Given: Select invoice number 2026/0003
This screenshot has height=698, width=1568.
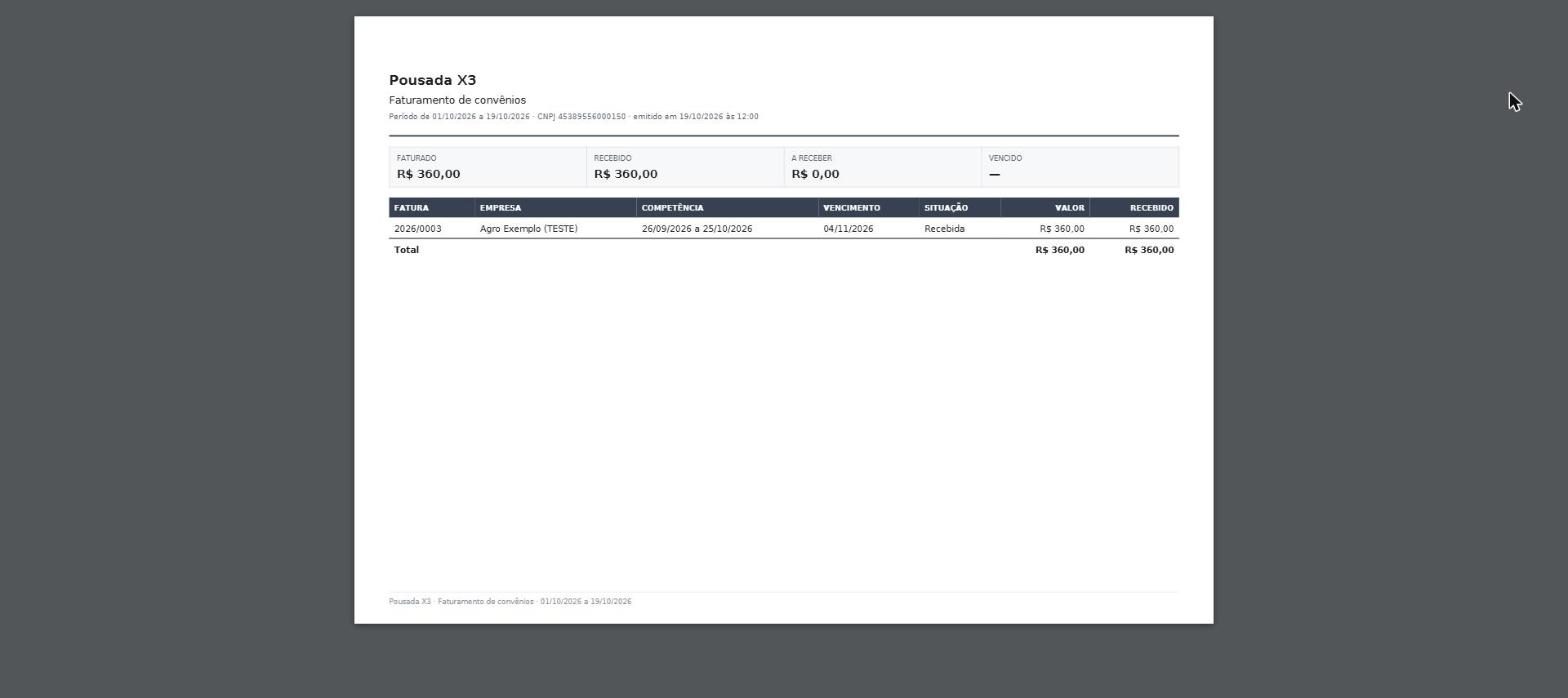Looking at the screenshot, I should pyautogui.click(x=417, y=229).
